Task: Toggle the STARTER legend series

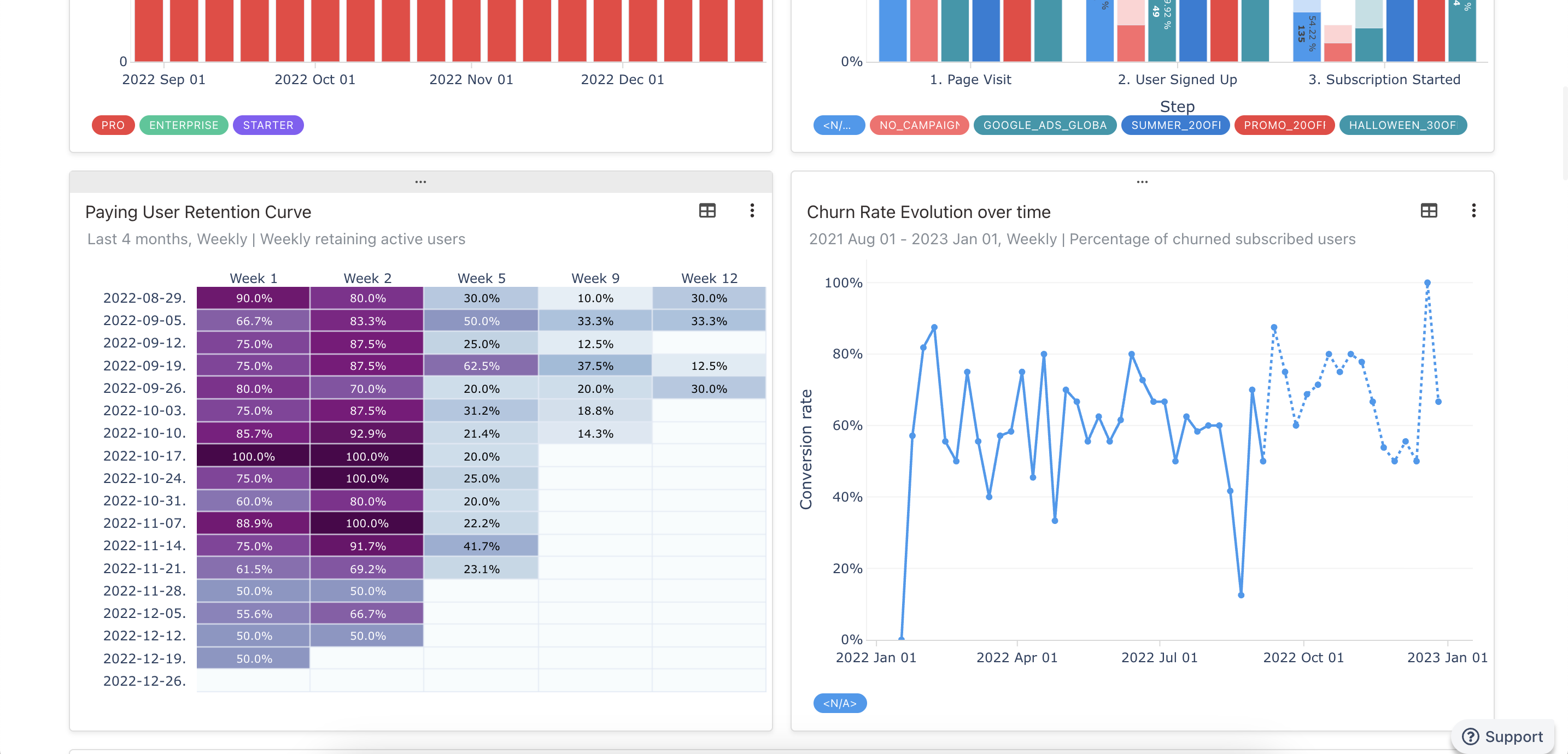Action: pos(268,125)
